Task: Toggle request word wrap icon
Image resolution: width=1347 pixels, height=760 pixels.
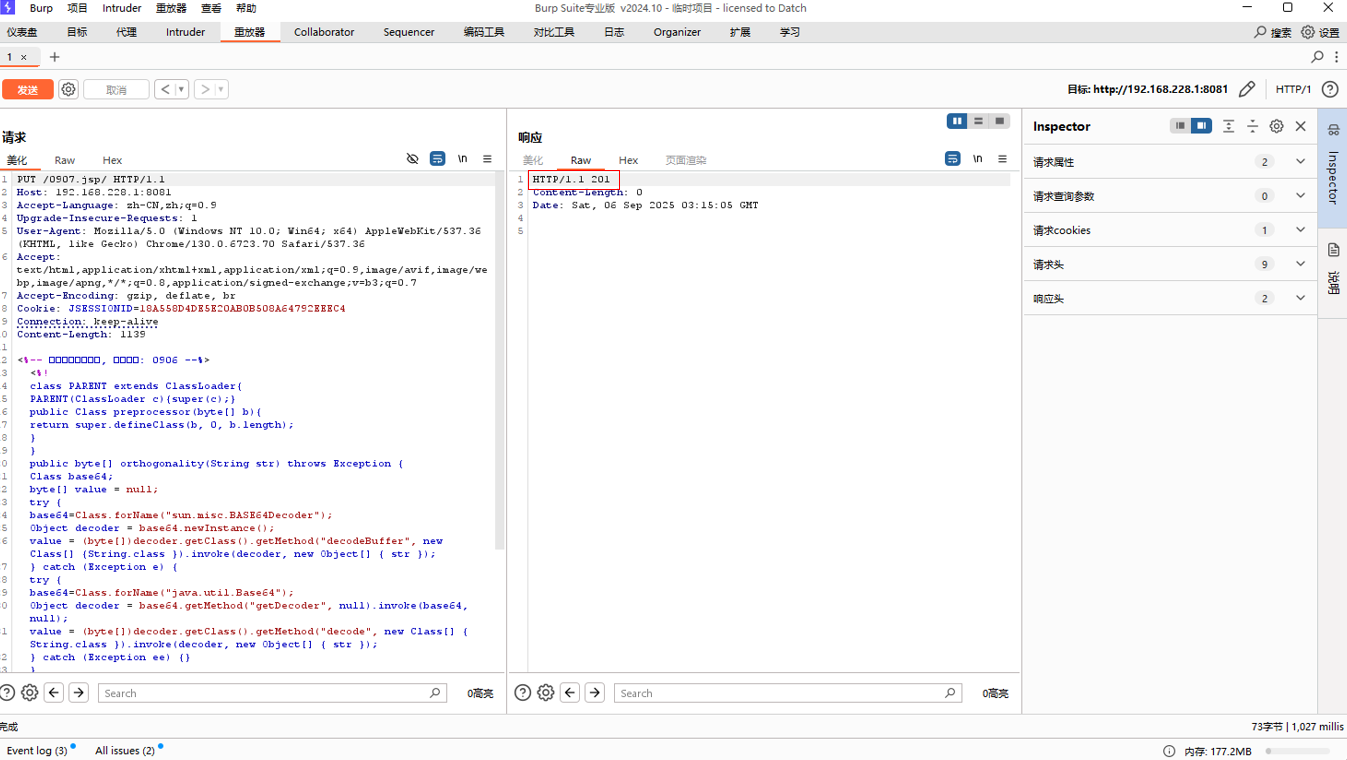Action: 437,159
